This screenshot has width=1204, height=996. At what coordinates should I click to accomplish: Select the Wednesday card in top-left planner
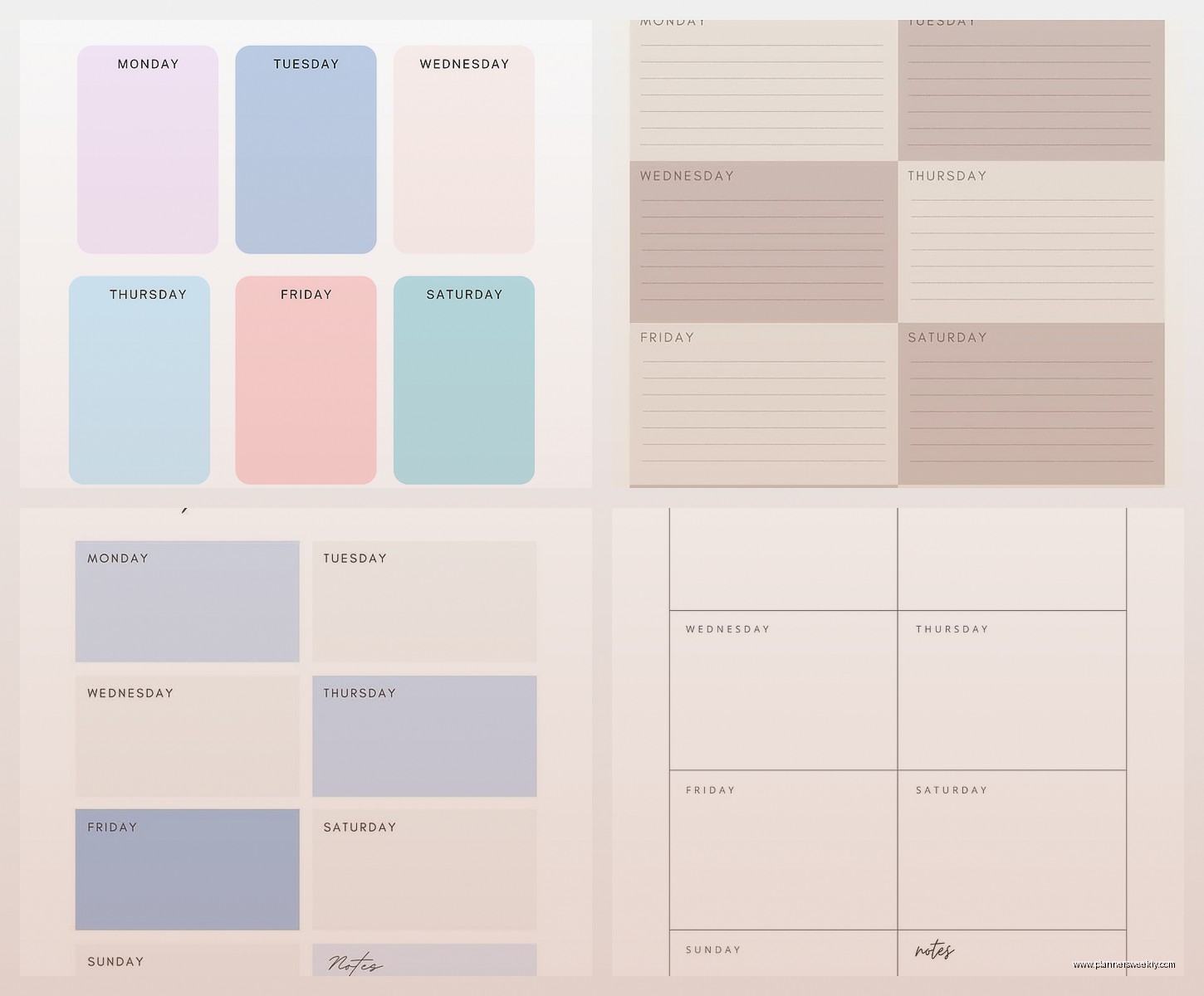(463, 149)
